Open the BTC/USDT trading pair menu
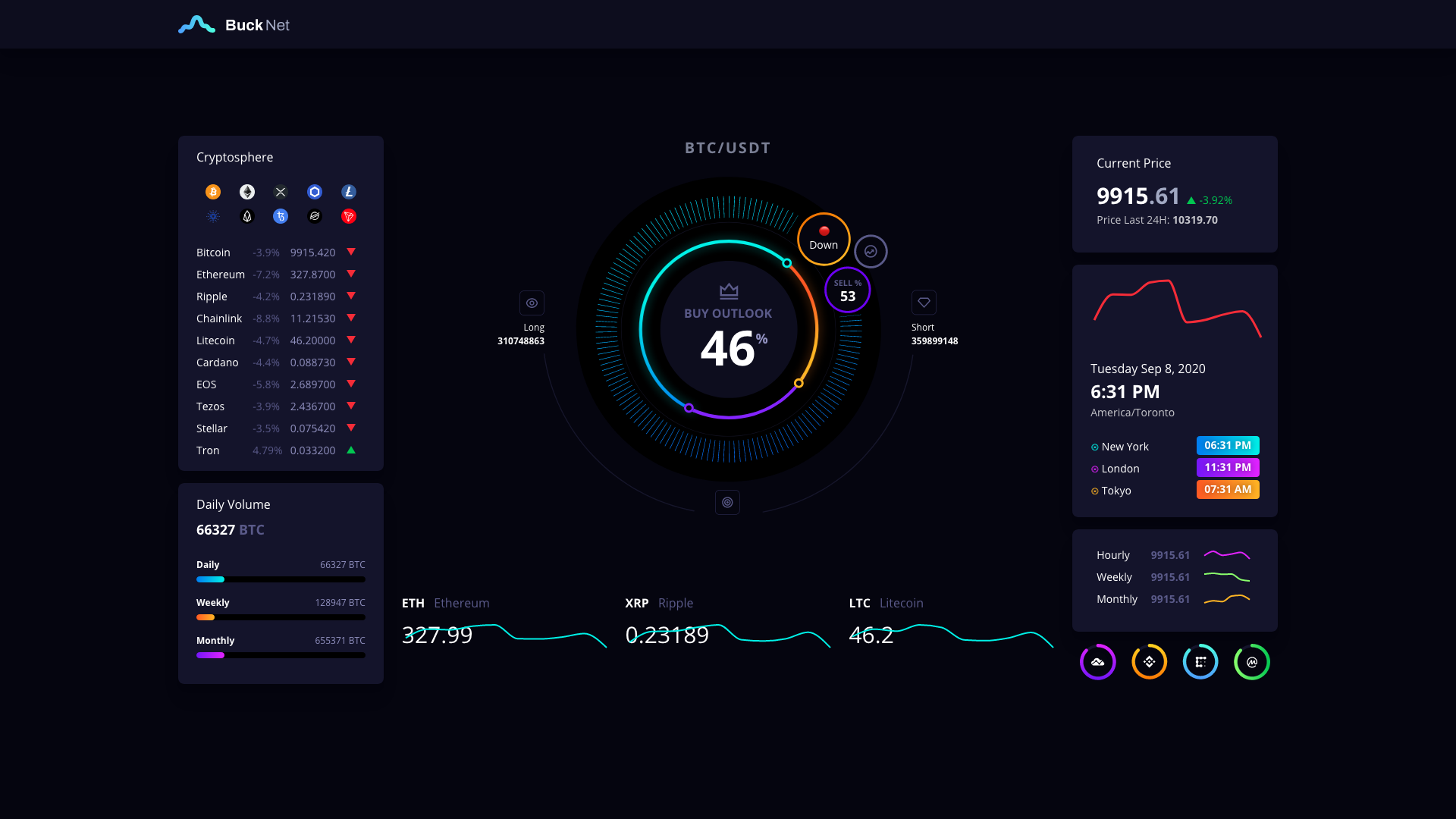This screenshot has height=819, width=1456. tap(727, 147)
